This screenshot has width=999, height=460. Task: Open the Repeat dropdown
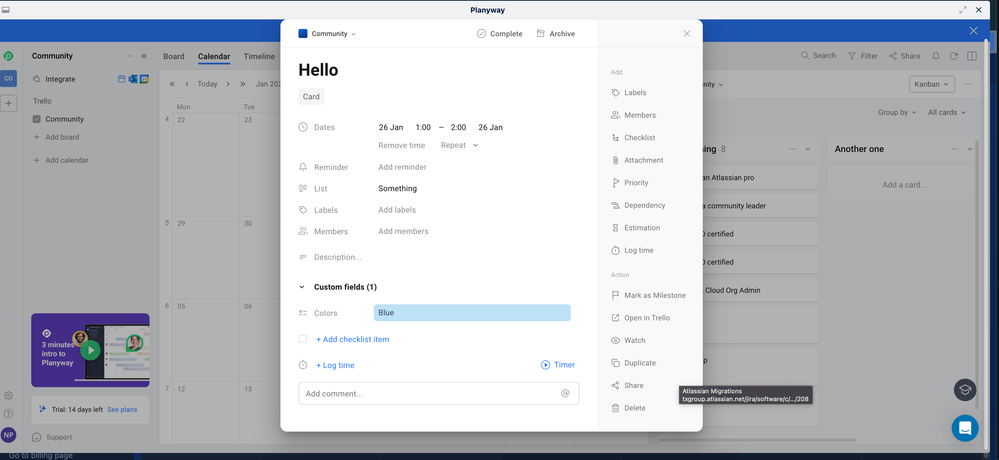point(459,145)
